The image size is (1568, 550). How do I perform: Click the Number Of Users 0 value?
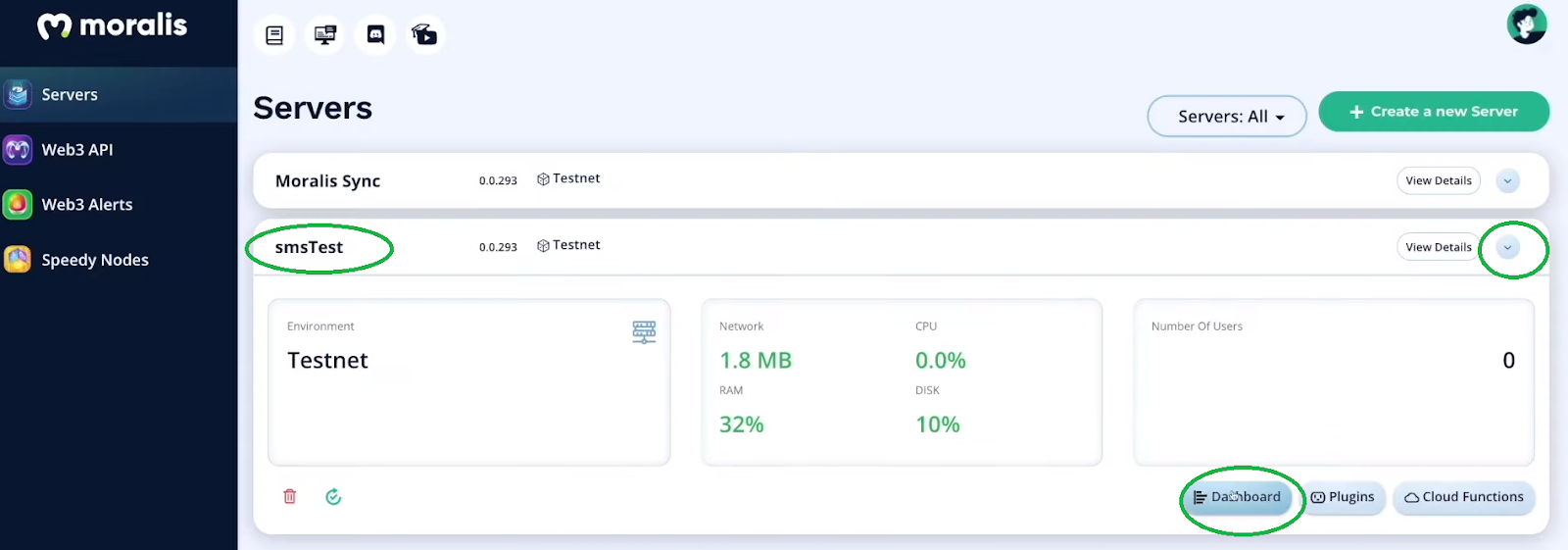(x=1509, y=361)
